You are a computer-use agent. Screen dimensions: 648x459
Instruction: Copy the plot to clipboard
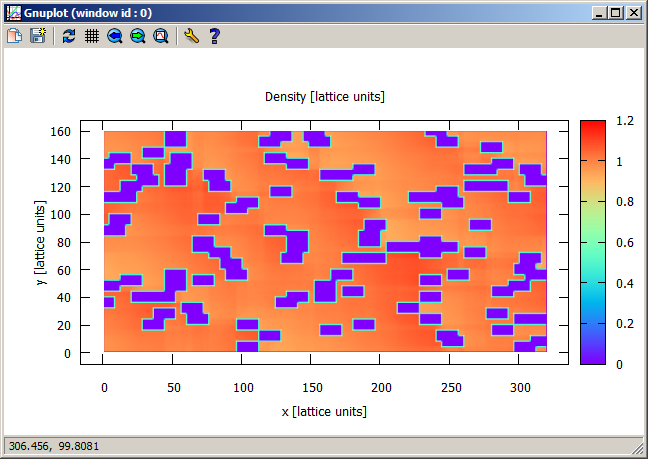[15, 36]
